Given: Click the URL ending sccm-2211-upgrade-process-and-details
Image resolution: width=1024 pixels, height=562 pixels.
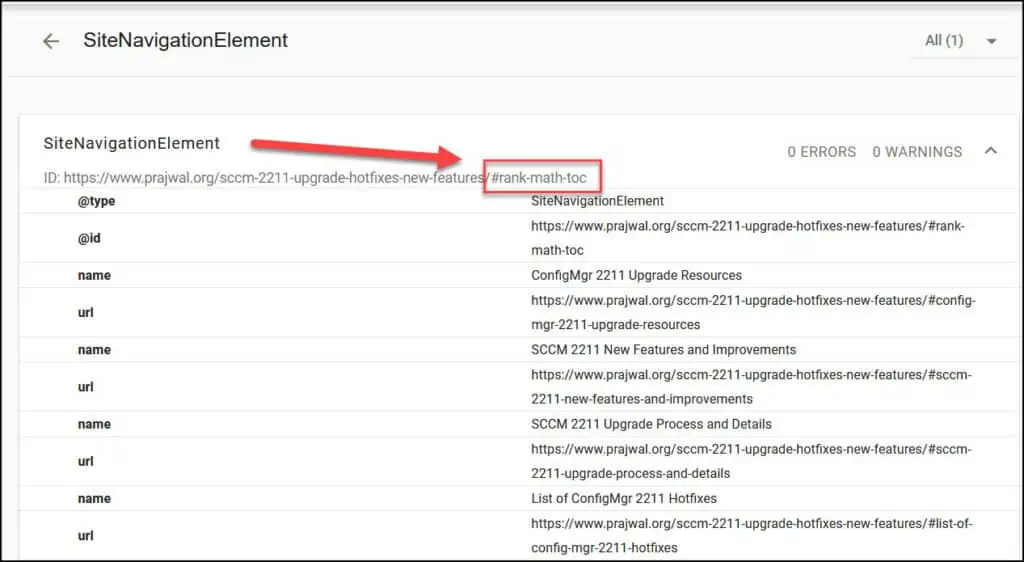Looking at the screenshot, I should [751, 461].
